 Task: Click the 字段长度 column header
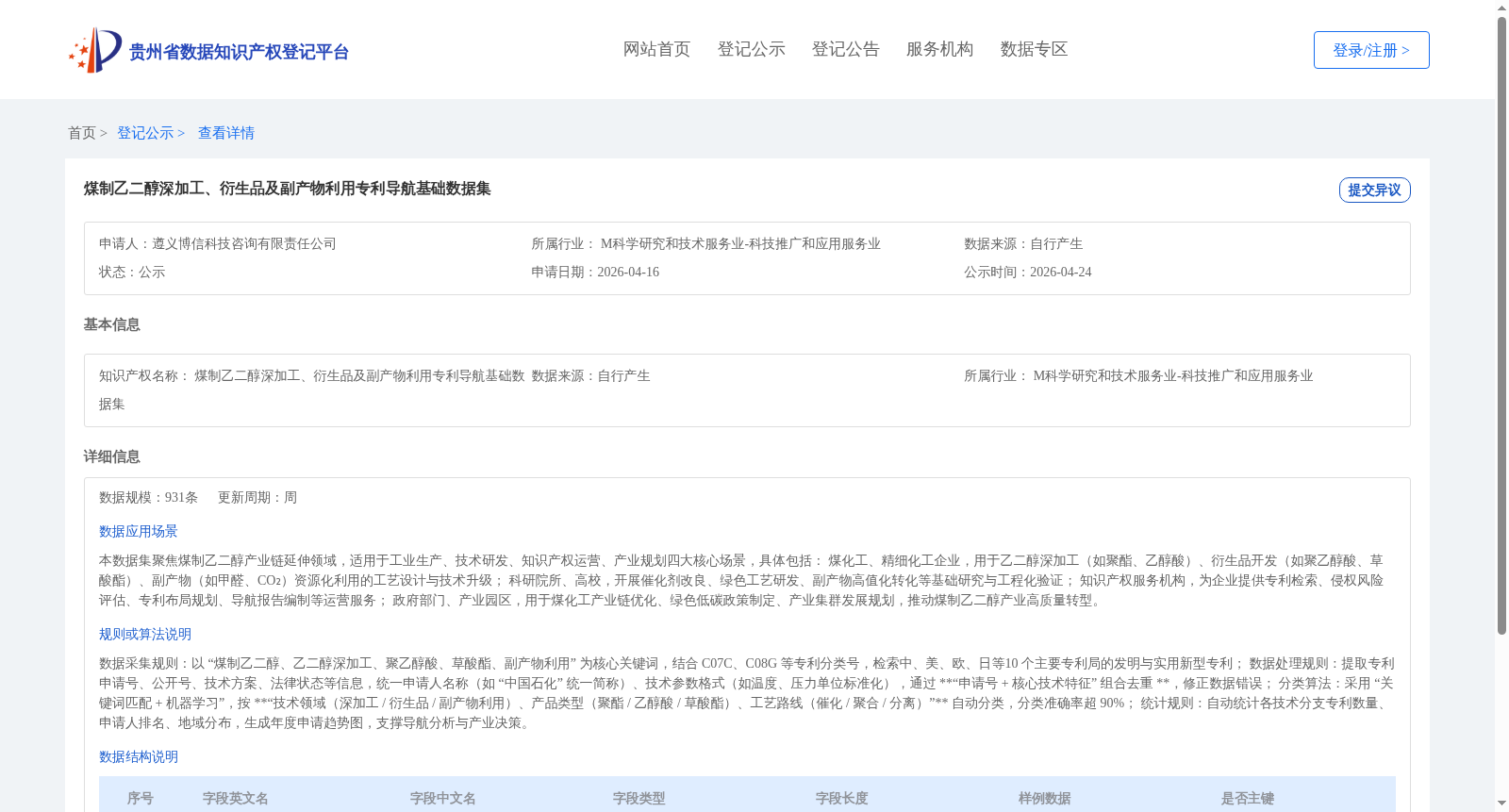pyautogui.click(x=842, y=798)
